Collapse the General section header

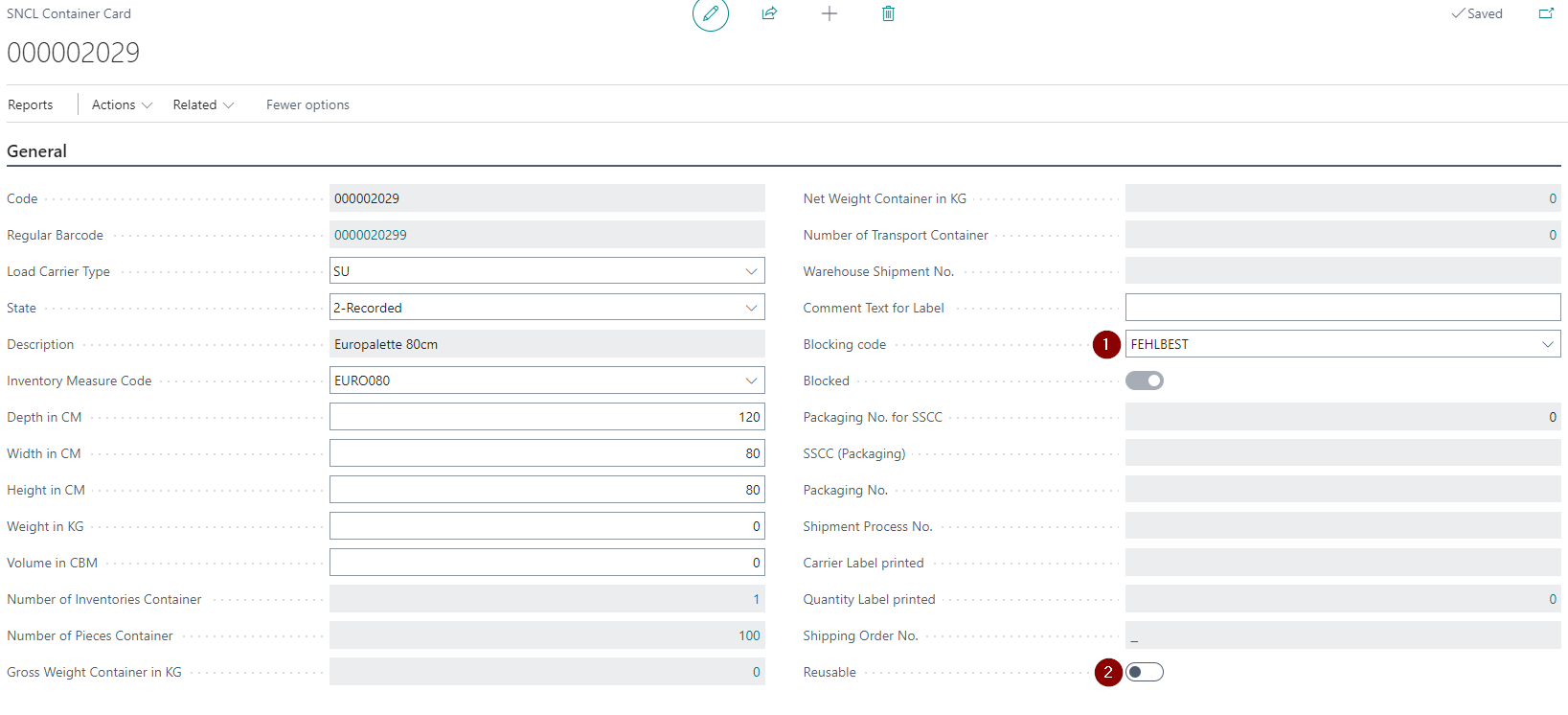point(37,151)
